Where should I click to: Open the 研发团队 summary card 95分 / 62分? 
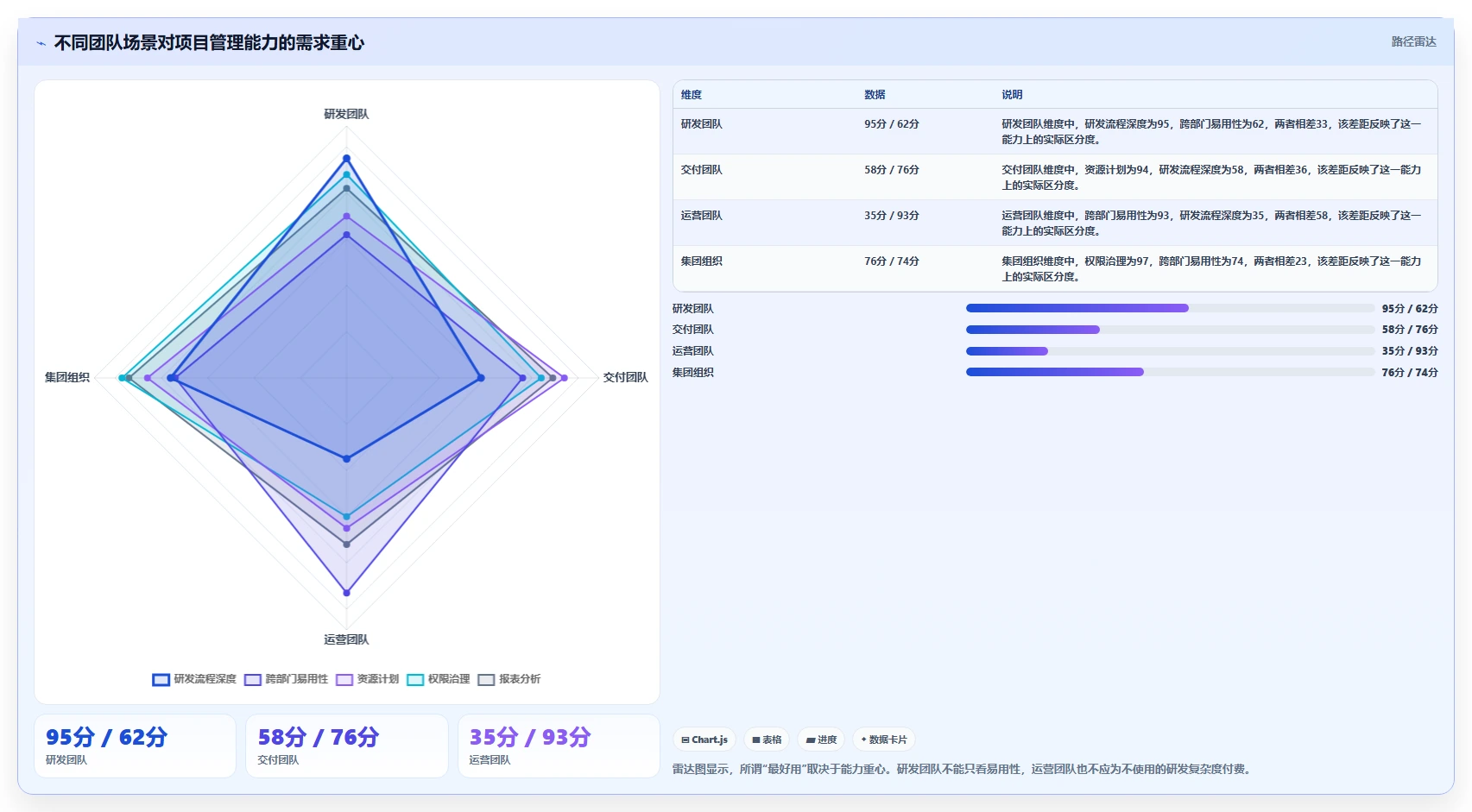[x=135, y=746]
